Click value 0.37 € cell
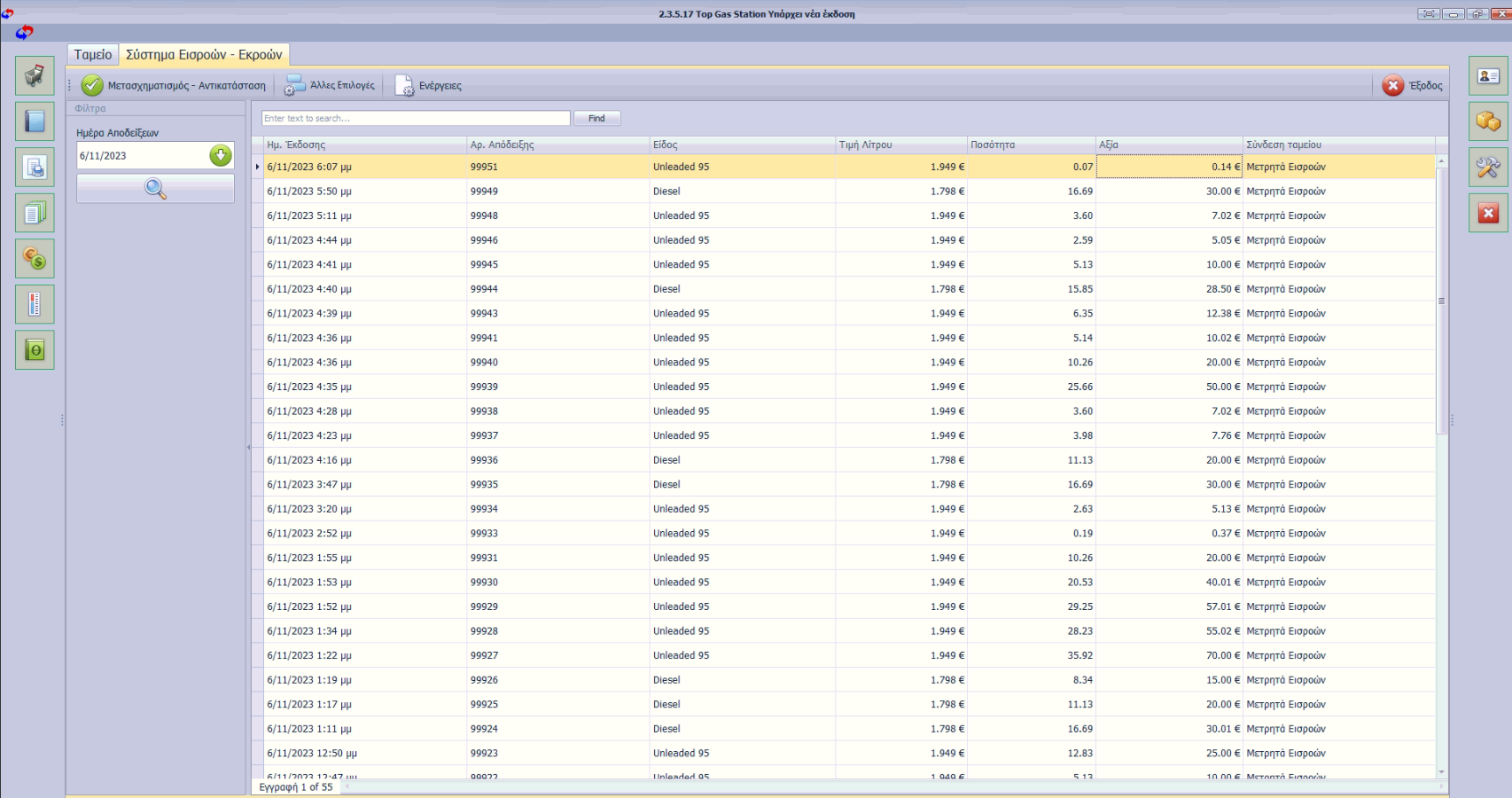 pos(1170,534)
